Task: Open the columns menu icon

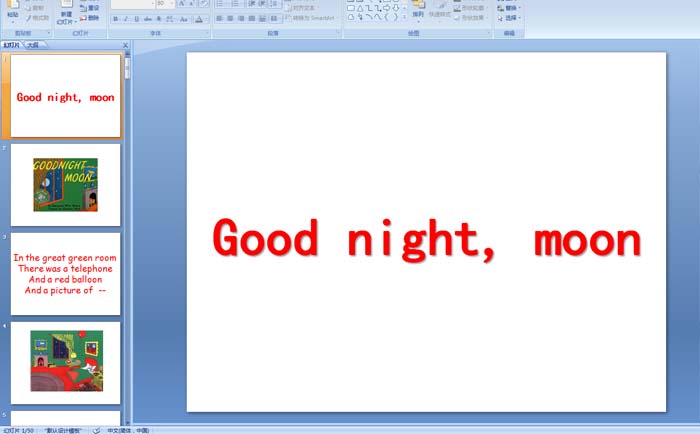Action: [275, 19]
